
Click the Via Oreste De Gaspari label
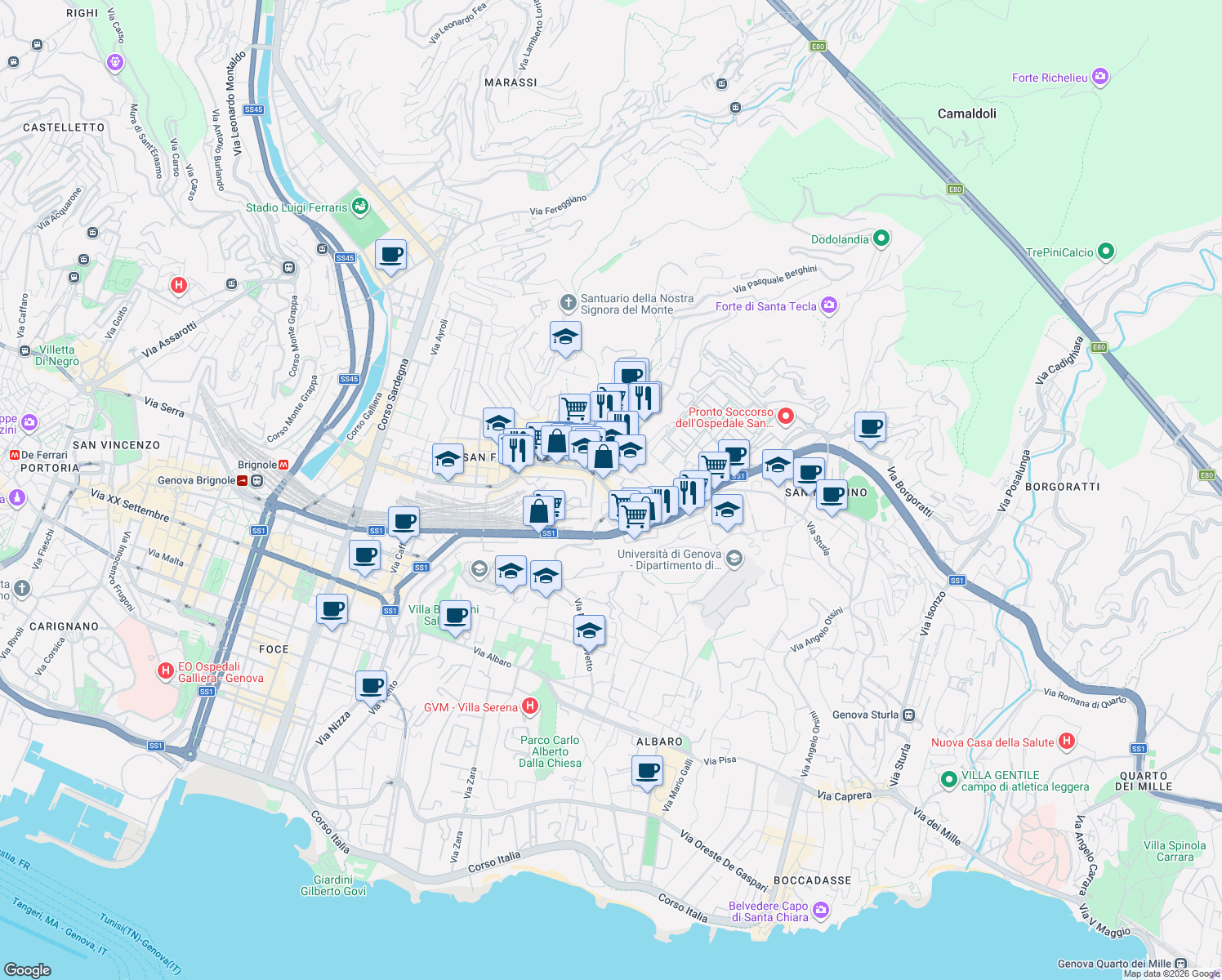click(724, 860)
